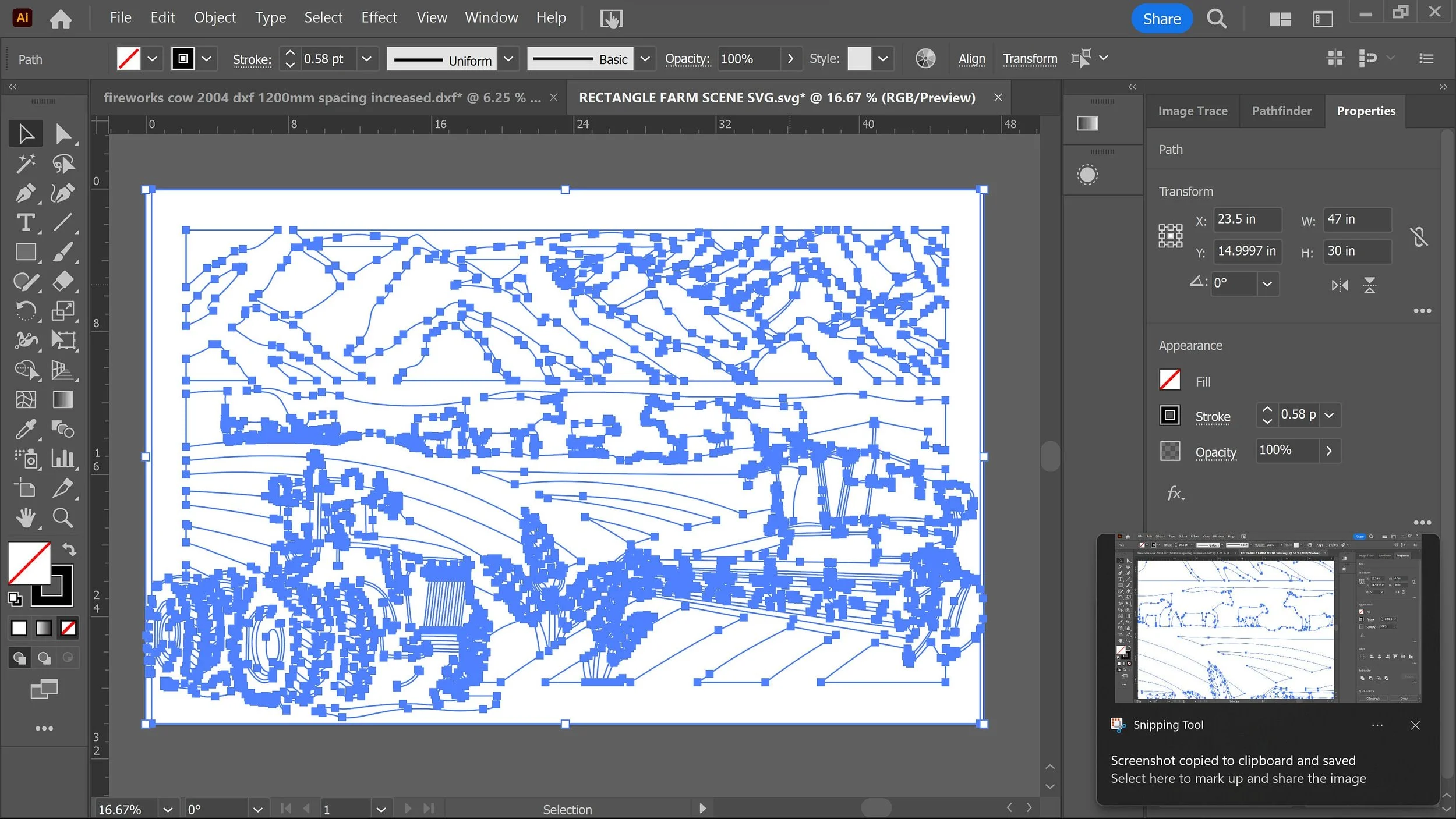Open the Effect menu
1456x819 pixels.
pyautogui.click(x=379, y=17)
